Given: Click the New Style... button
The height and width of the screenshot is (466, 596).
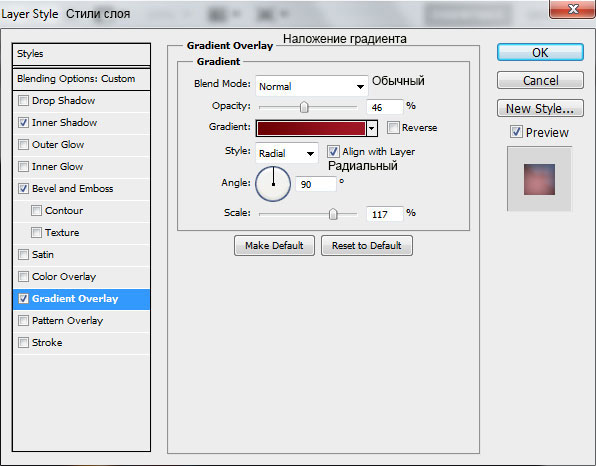Looking at the screenshot, I should click(540, 109).
